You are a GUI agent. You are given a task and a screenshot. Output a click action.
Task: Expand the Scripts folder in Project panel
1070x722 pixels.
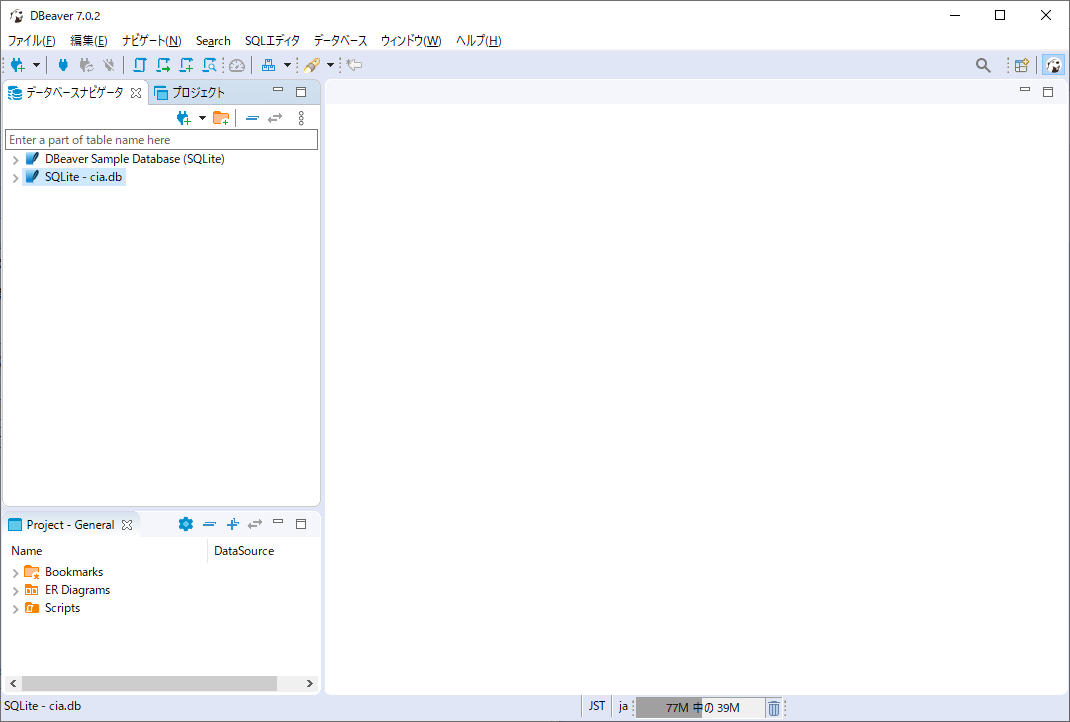(15, 609)
